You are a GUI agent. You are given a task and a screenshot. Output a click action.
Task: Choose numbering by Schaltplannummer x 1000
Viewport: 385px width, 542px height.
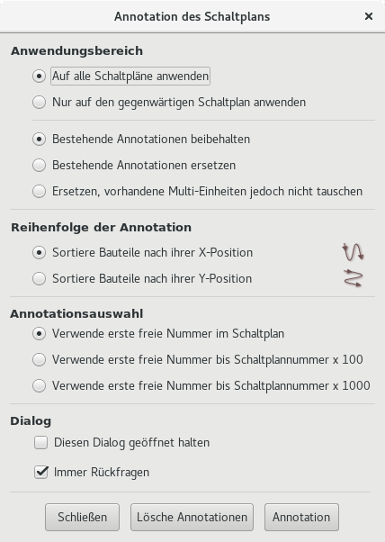coord(39,386)
